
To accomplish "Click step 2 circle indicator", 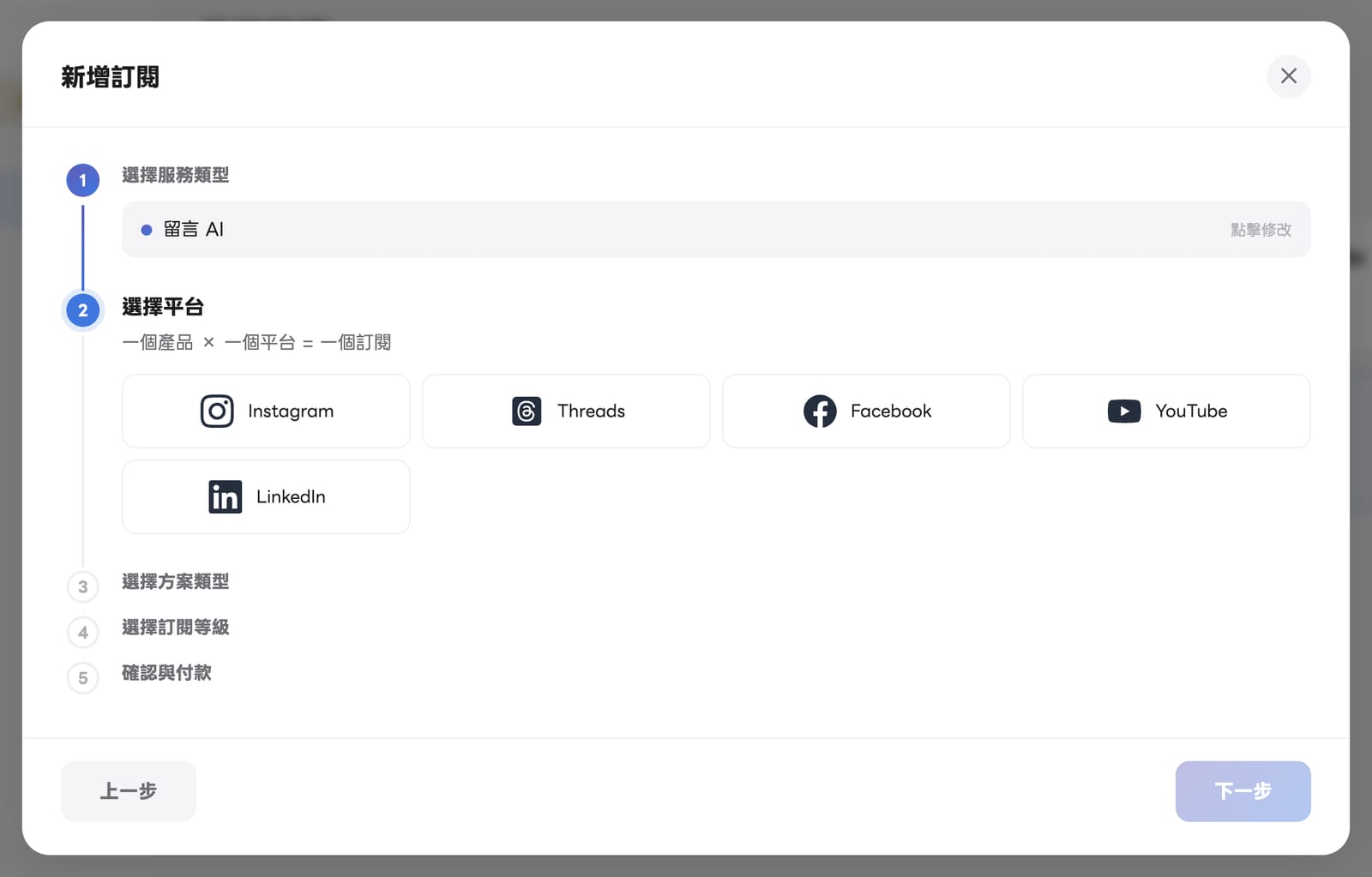I will click(x=83, y=310).
